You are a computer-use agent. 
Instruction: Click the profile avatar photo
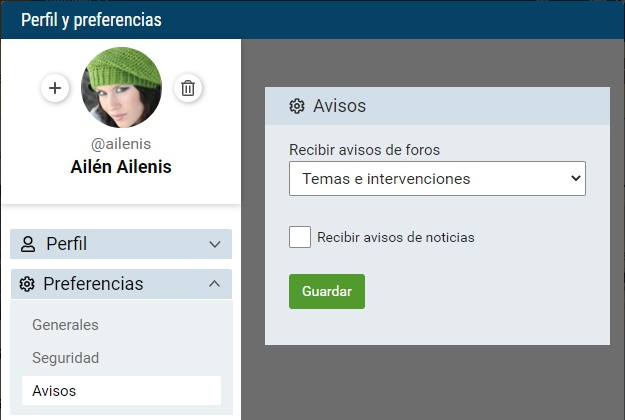point(121,87)
